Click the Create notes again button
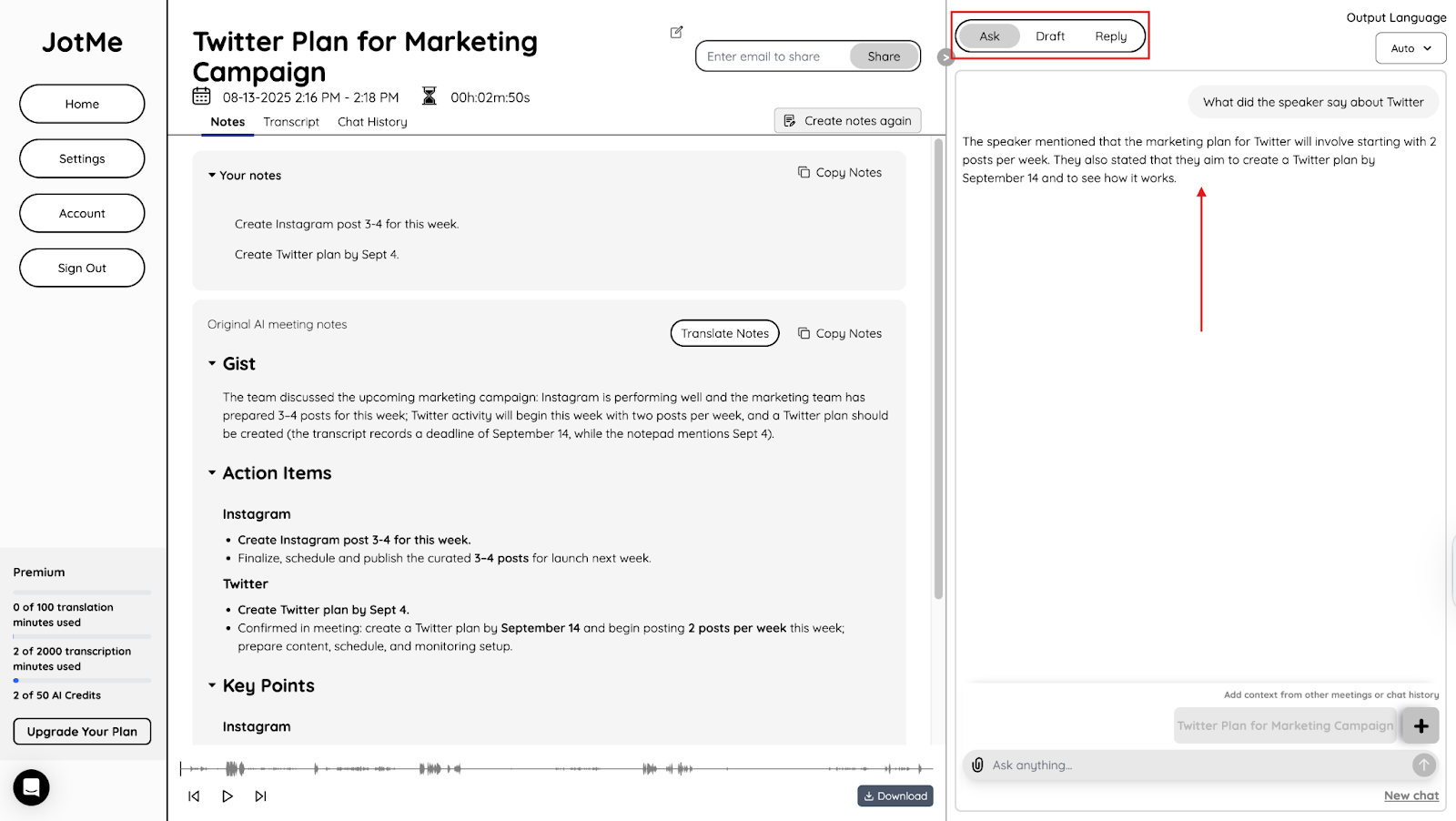Viewport: 1456px width, 821px height. tap(847, 120)
